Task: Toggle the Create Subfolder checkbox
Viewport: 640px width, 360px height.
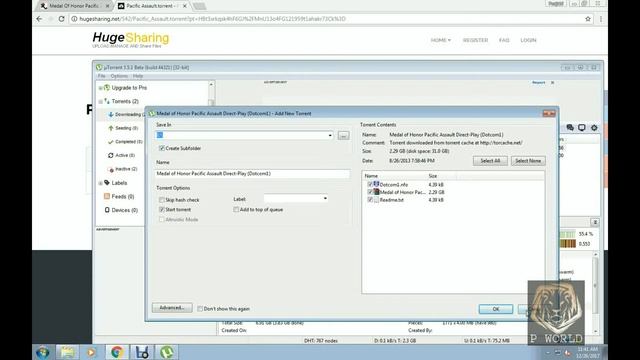Action: coord(162,148)
